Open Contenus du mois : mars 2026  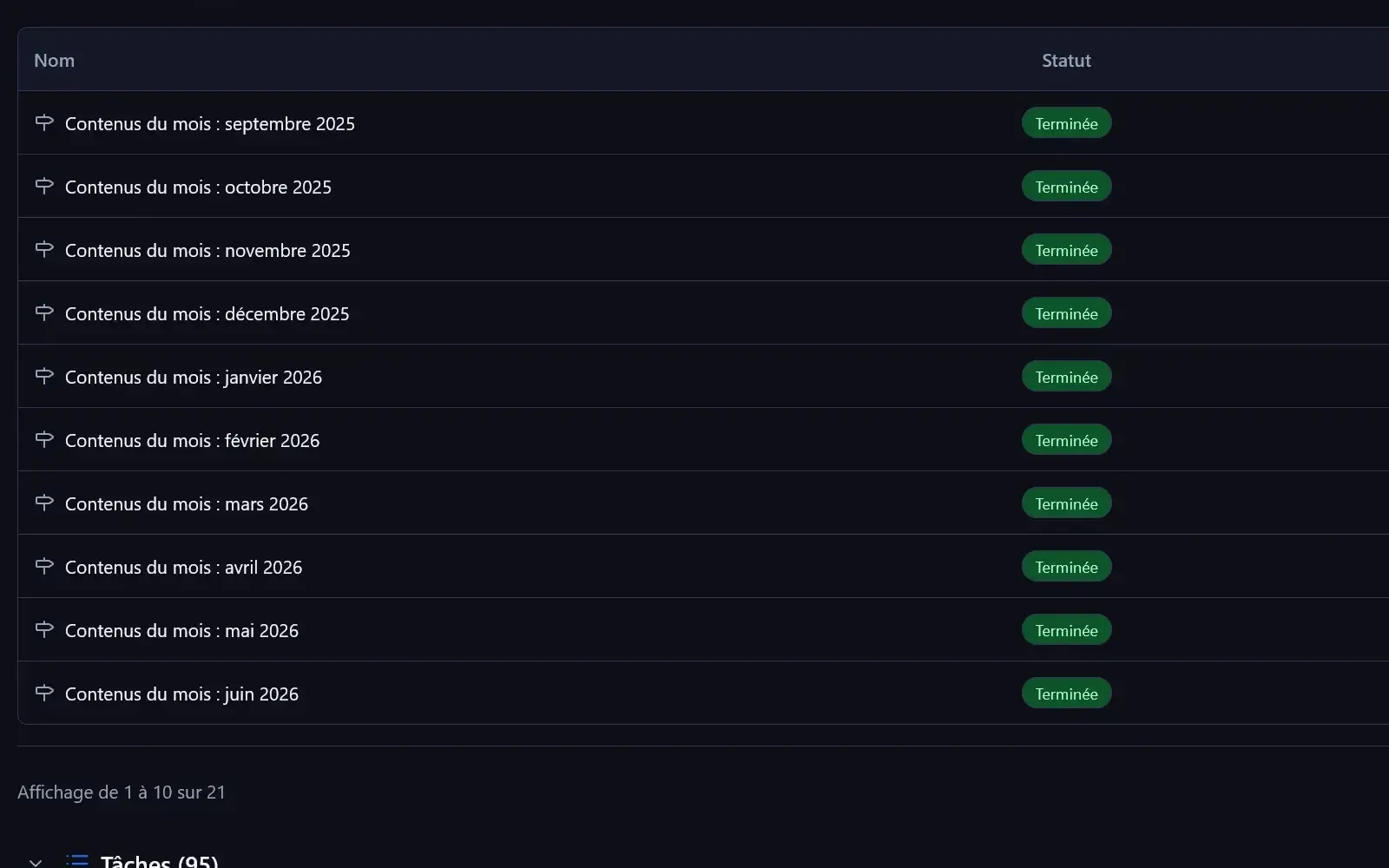coord(187,504)
